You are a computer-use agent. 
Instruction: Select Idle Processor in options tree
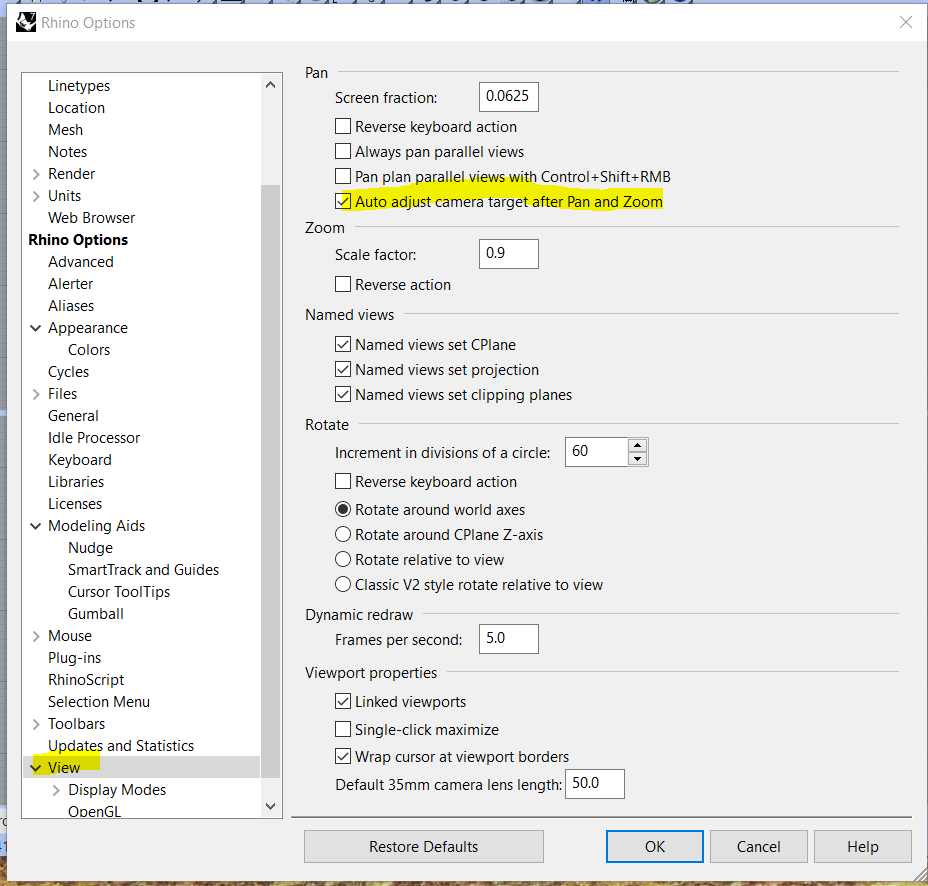94,437
